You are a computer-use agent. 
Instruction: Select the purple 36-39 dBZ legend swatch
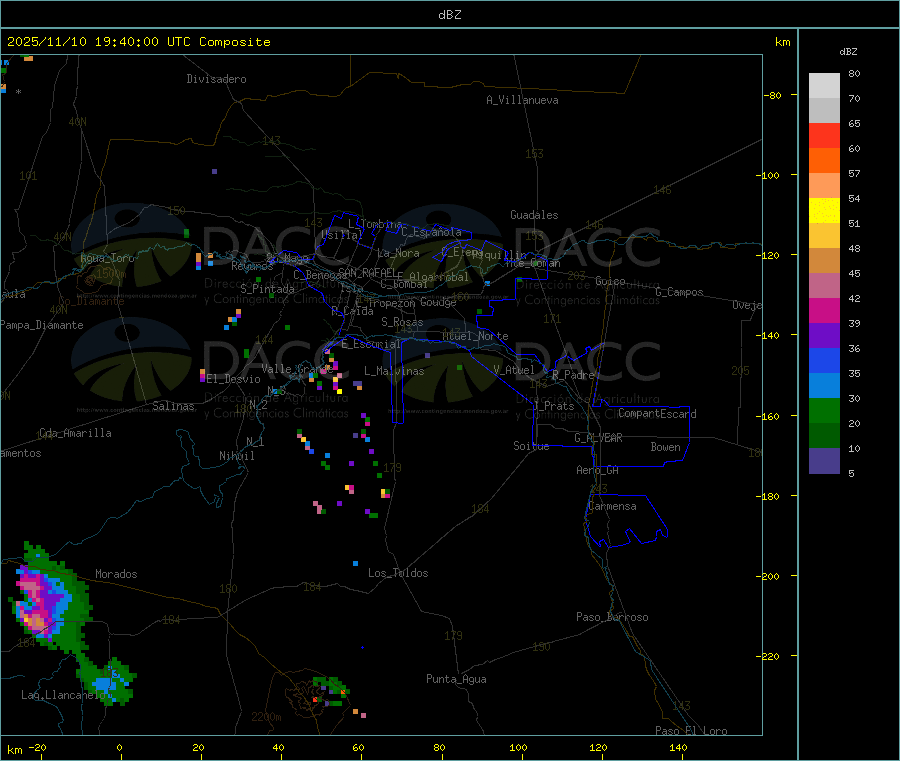[x=824, y=336]
